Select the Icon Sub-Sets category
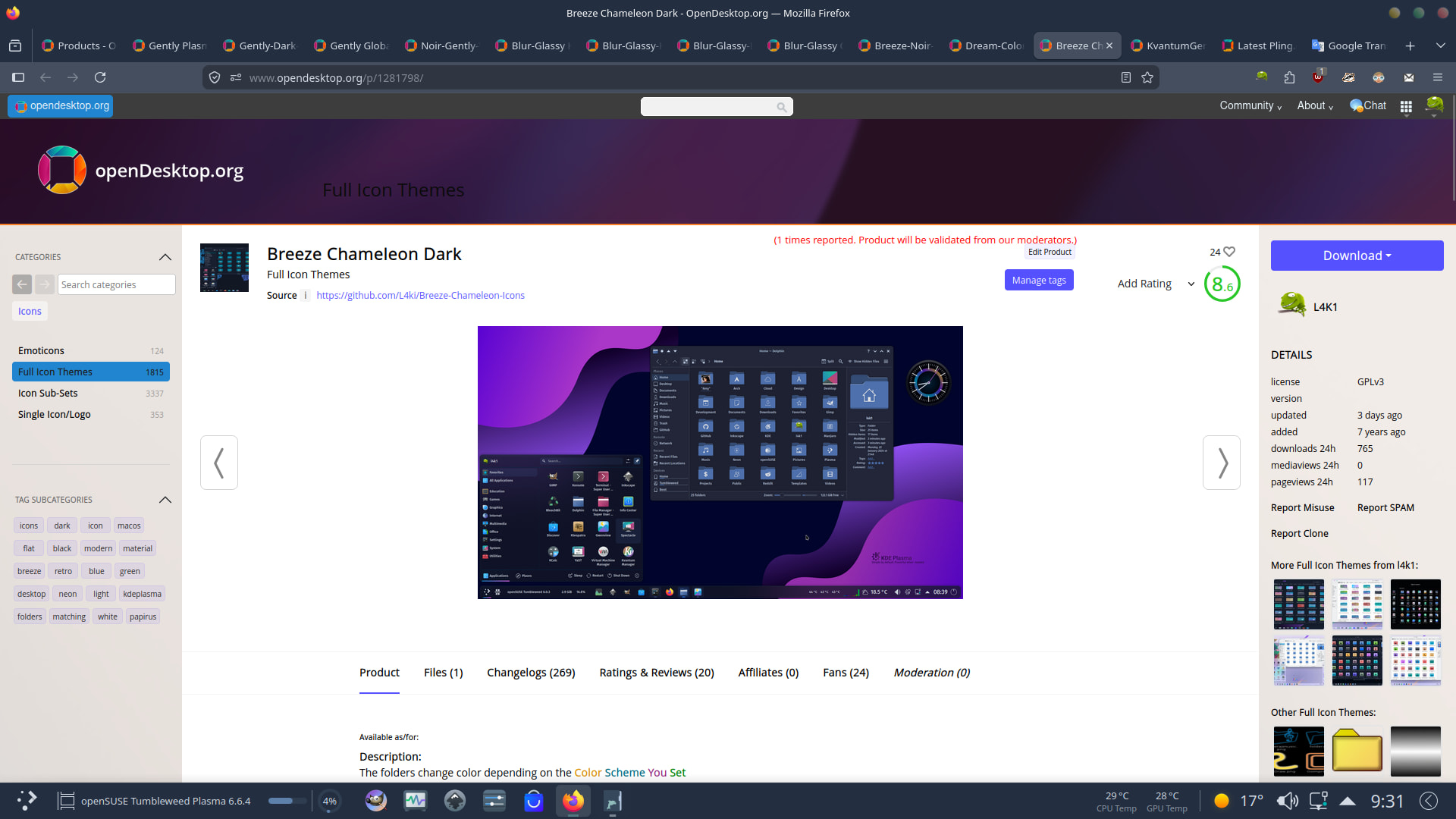The height and width of the screenshot is (819, 1456). tap(48, 394)
